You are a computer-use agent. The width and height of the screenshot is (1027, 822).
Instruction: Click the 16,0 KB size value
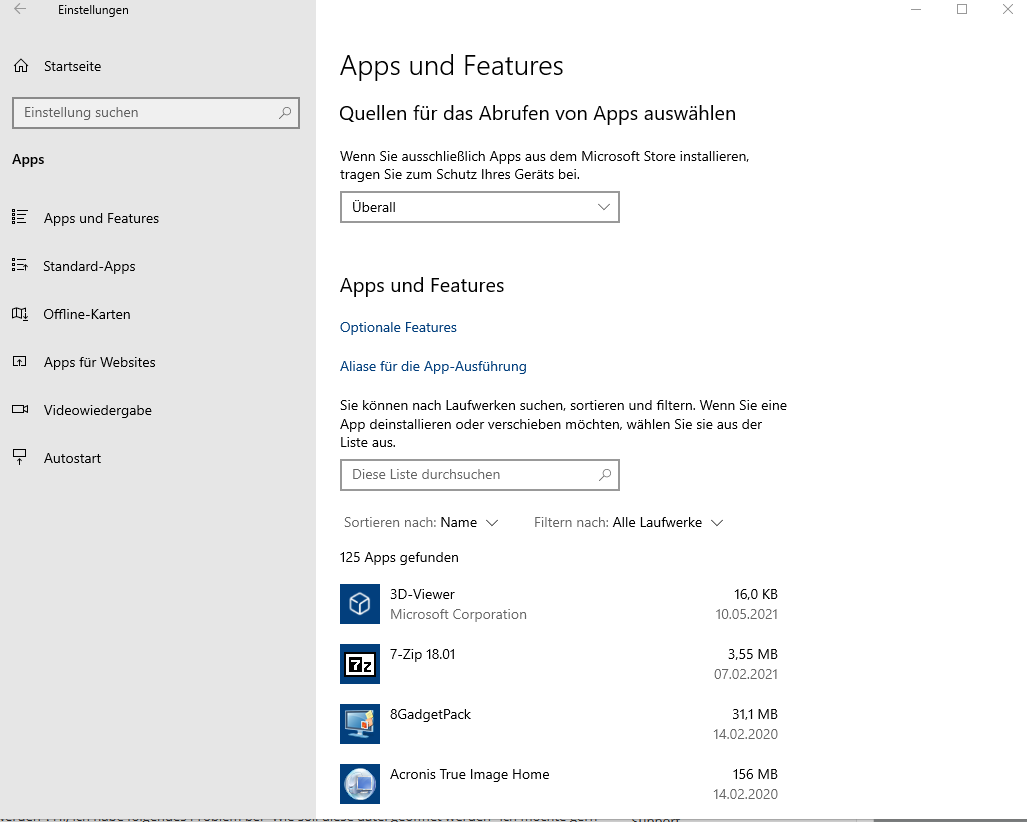click(x=756, y=594)
